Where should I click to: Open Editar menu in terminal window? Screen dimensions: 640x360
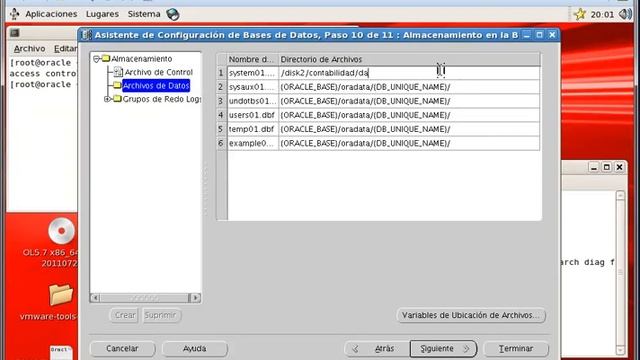click(x=65, y=49)
